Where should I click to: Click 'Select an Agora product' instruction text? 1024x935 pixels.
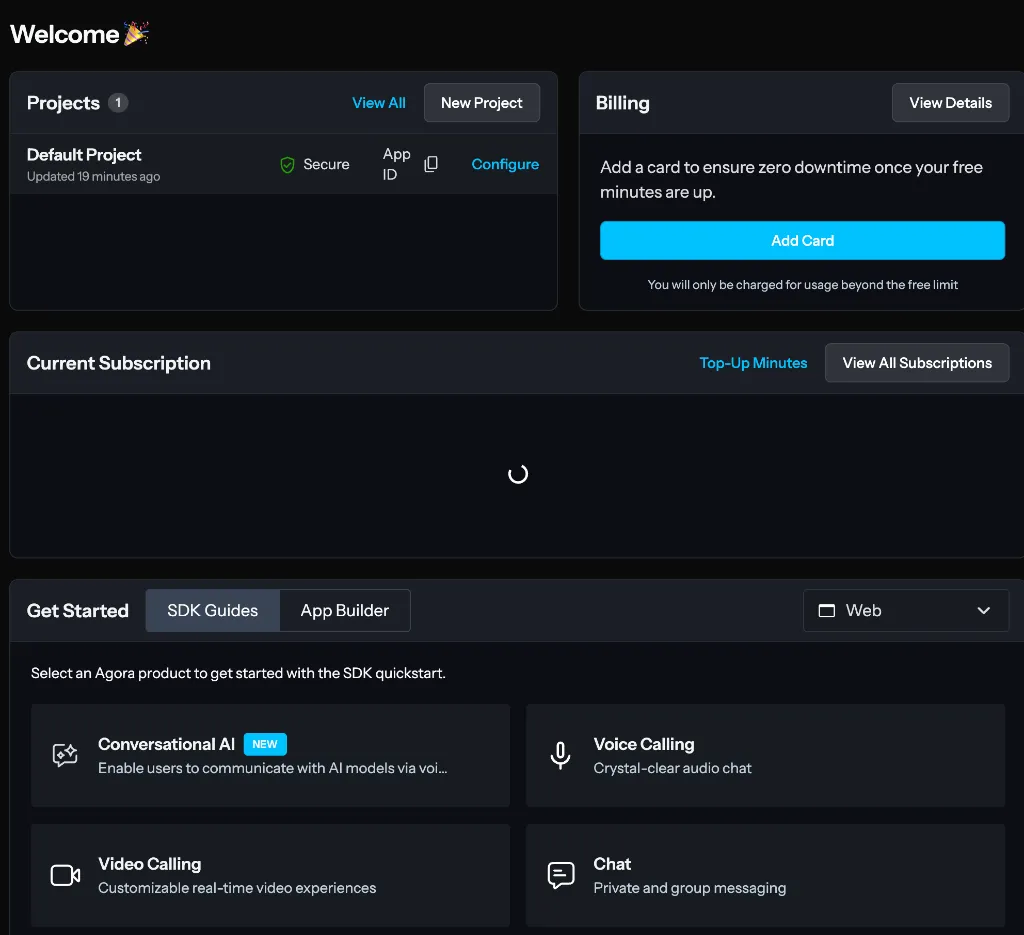click(238, 673)
